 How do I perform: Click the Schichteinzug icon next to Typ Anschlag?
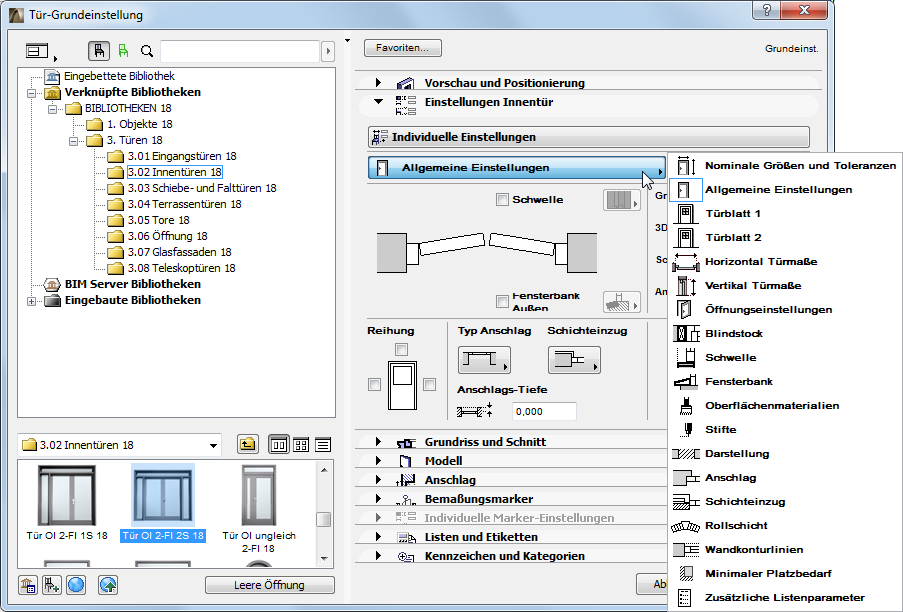point(573,360)
